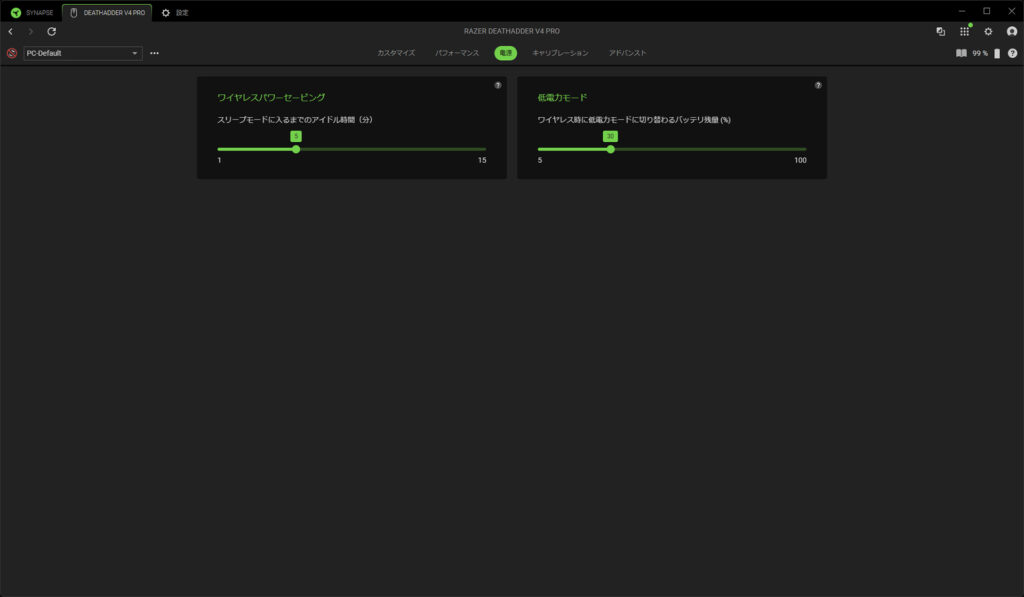Click the overlapping windows icon in top-right
Screen dimensions: 1024x597
tap(940, 32)
